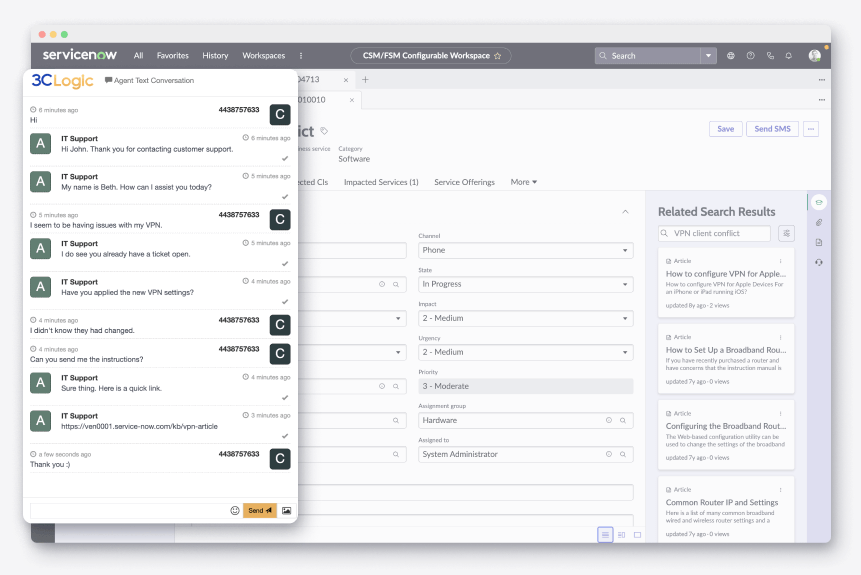Close the sub-tab ending in 010010
Viewport: 861px width, 575px height.
pos(352,100)
